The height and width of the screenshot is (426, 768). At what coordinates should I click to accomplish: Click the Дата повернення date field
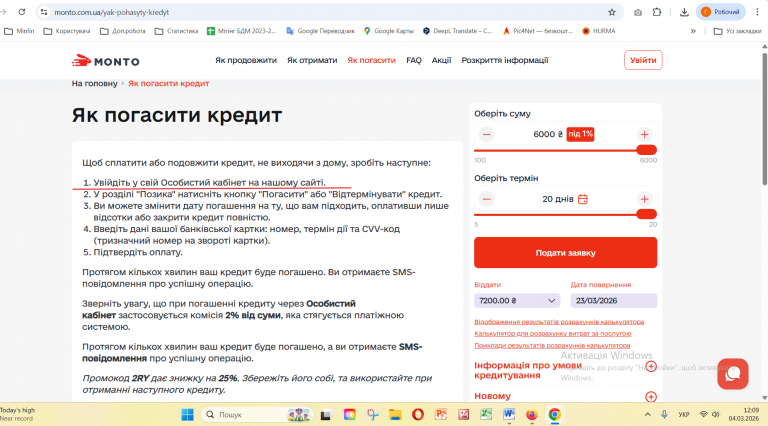point(613,301)
